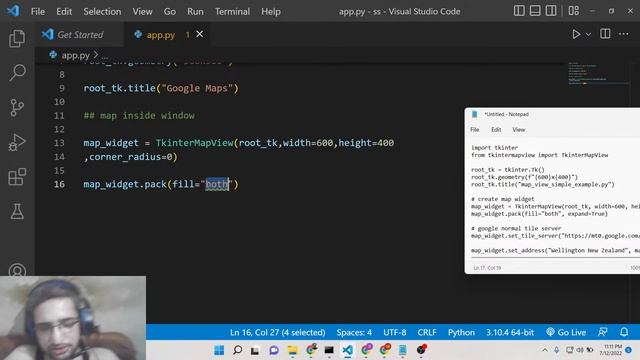Toggle the bottom panel layout icon
640x360 pixels.
(x=535, y=11)
